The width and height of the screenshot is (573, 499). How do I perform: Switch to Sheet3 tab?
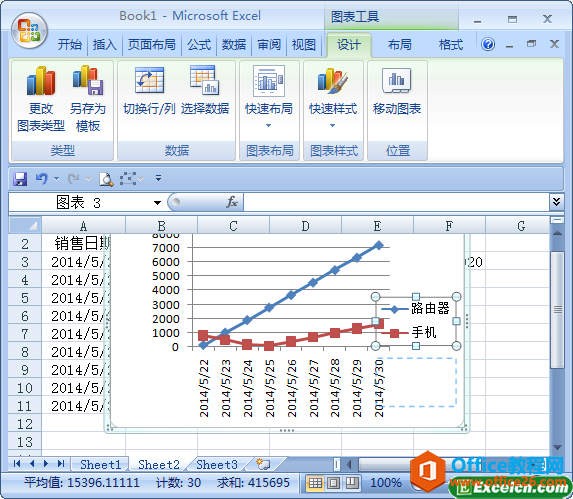coord(217,464)
